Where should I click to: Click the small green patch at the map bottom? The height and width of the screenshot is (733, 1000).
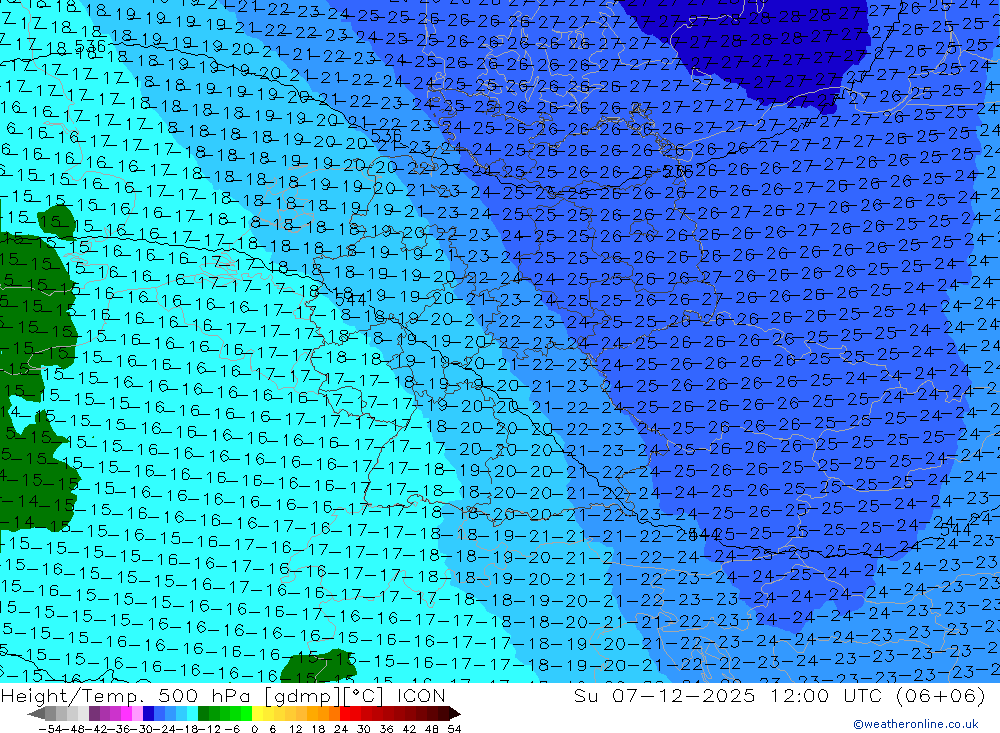[317, 667]
